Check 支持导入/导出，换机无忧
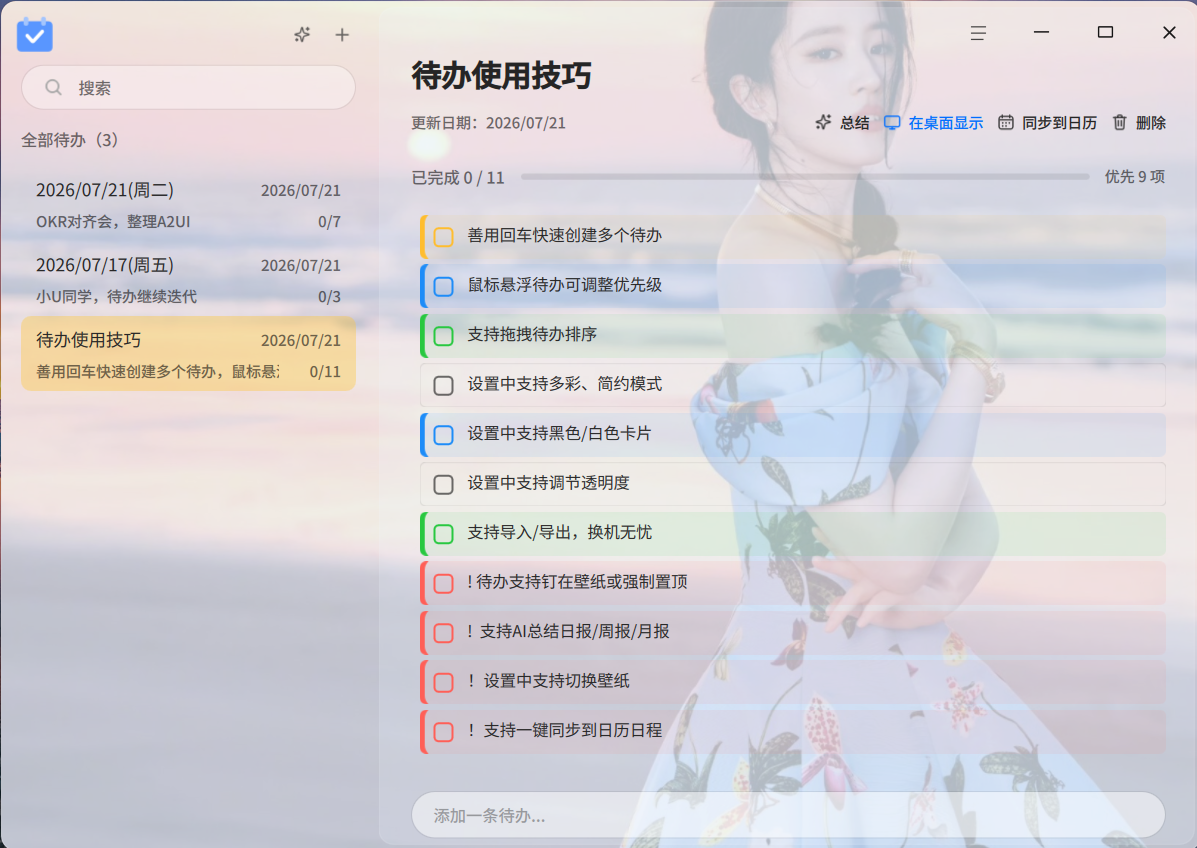 pyautogui.click(x=444, y=534)
